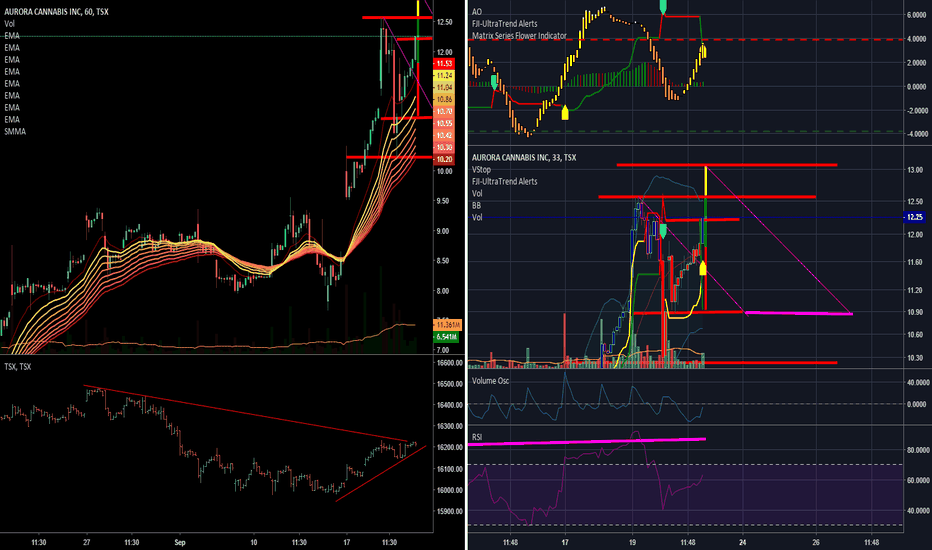This screenshot has height=550, width=932.
Task: Select FJI-UltraTrend Alerts label under VStop
Action: point(505,181)
